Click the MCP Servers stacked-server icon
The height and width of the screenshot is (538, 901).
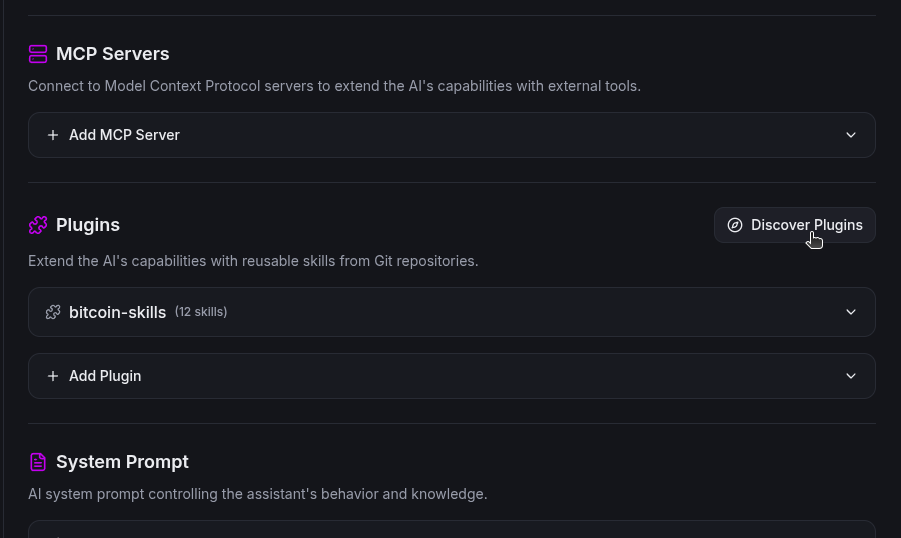click(38, 54)
